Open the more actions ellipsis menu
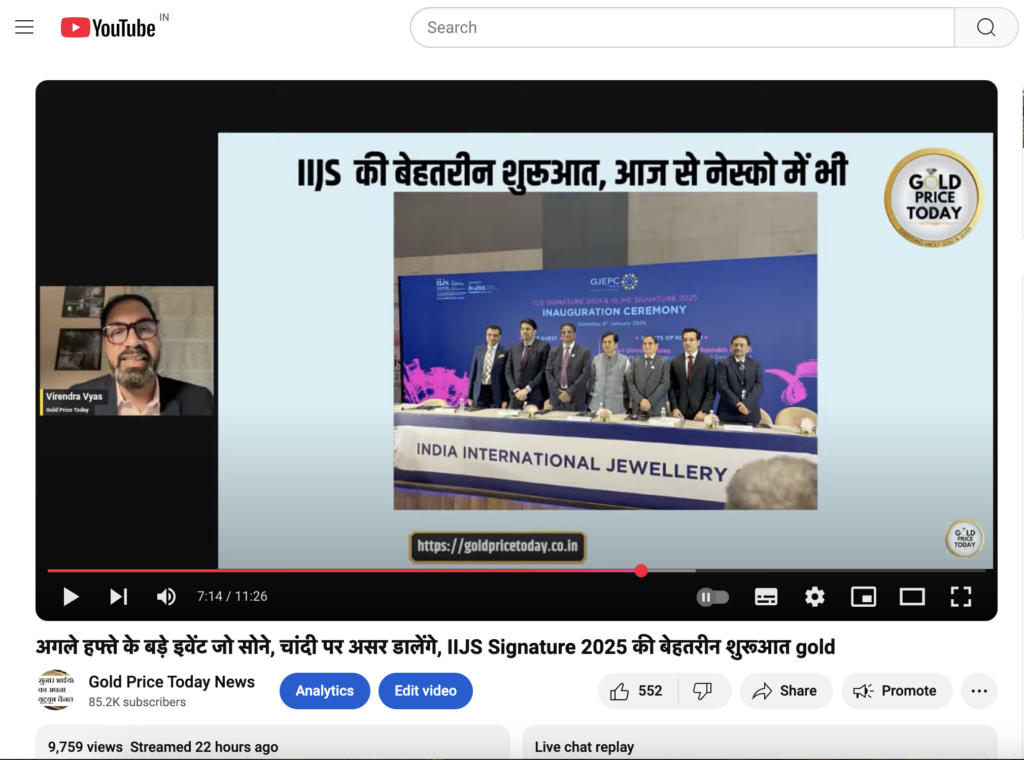The image size is (1024, 760). (x=979, y=691)
